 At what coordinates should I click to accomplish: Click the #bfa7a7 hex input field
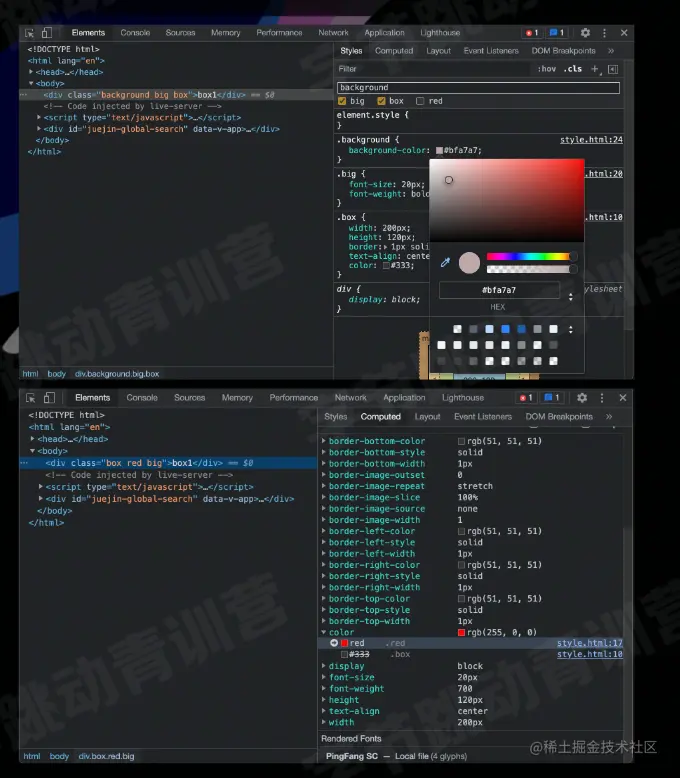[499, 290]
